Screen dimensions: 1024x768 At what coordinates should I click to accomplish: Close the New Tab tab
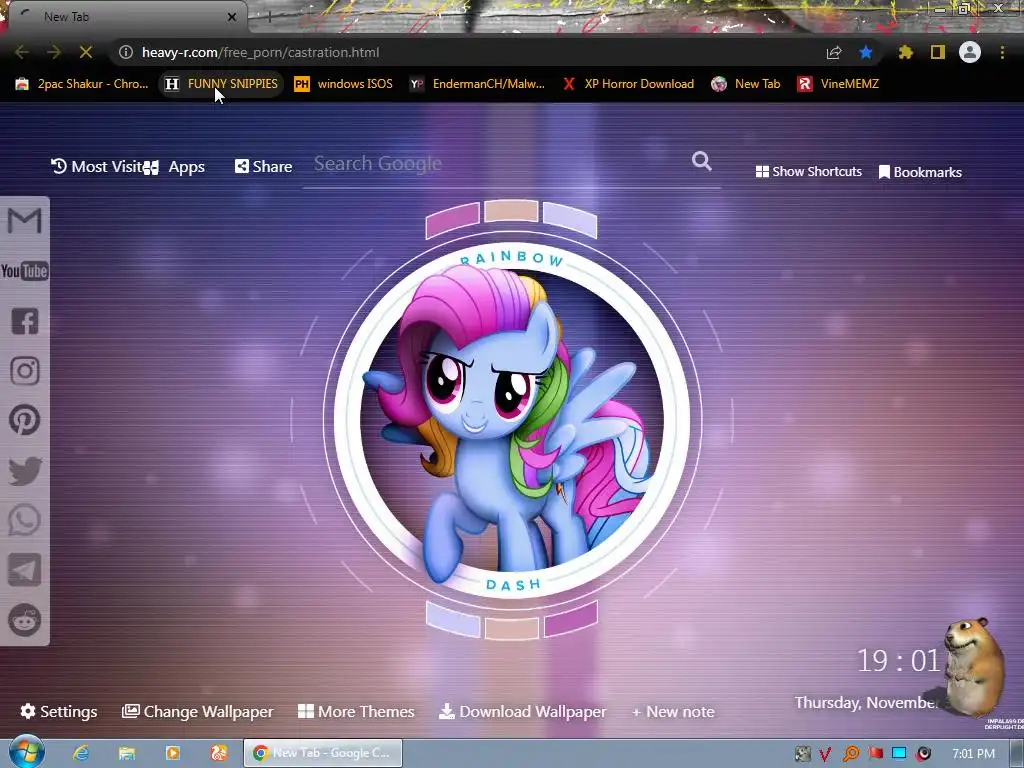(x=232, y=17)
